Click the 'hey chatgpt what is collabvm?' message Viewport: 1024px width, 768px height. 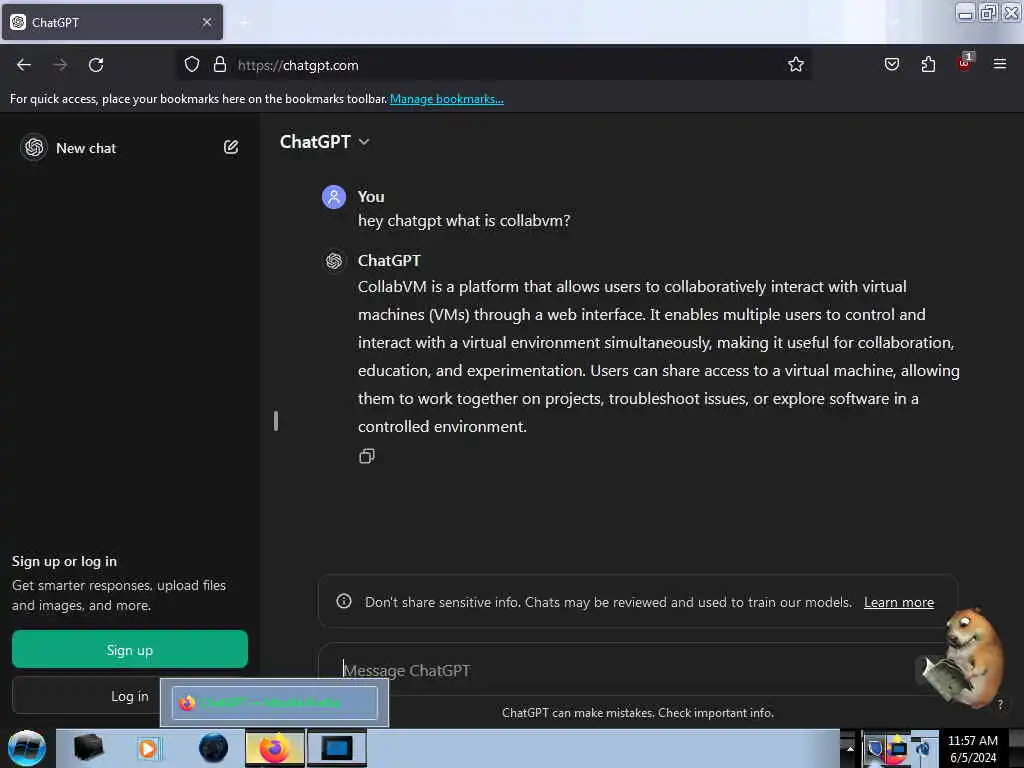click(464, 221)
